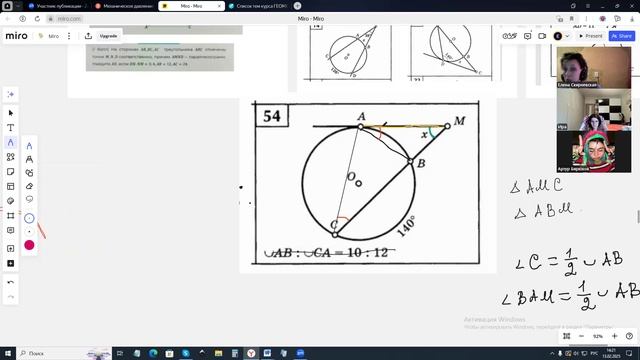Select the small dot pen size
The width and height of the screenshot is (640, 360).
(29, 231)
